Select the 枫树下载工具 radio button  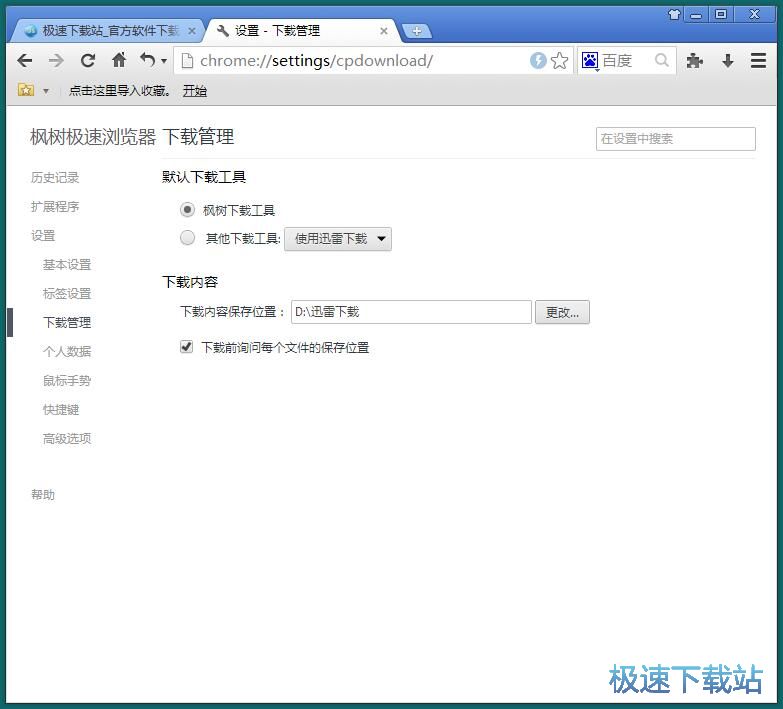click(x=187, y=210)
